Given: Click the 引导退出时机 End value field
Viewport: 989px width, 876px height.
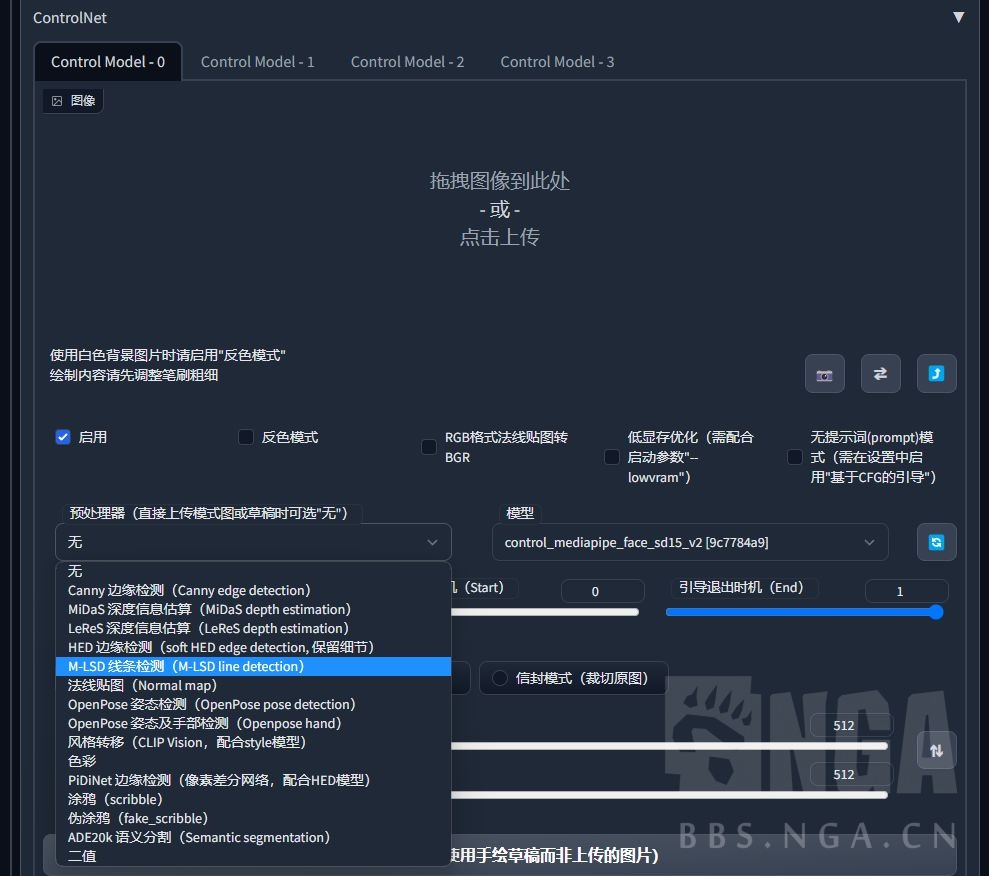Looking at the screenshot, I should (x=906, y=591).
